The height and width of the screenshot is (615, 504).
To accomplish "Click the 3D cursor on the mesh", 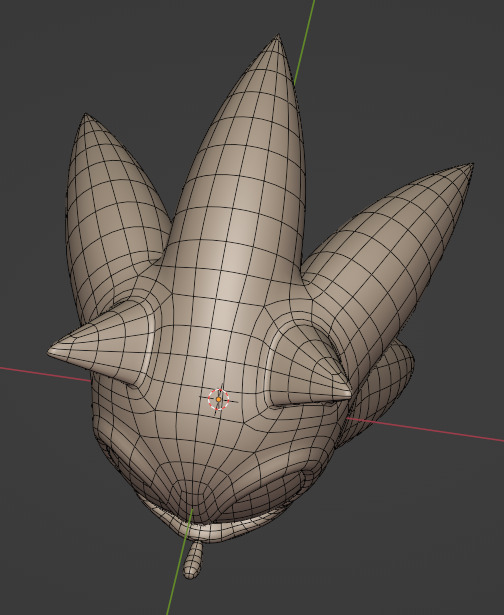I will coord(218,399).
